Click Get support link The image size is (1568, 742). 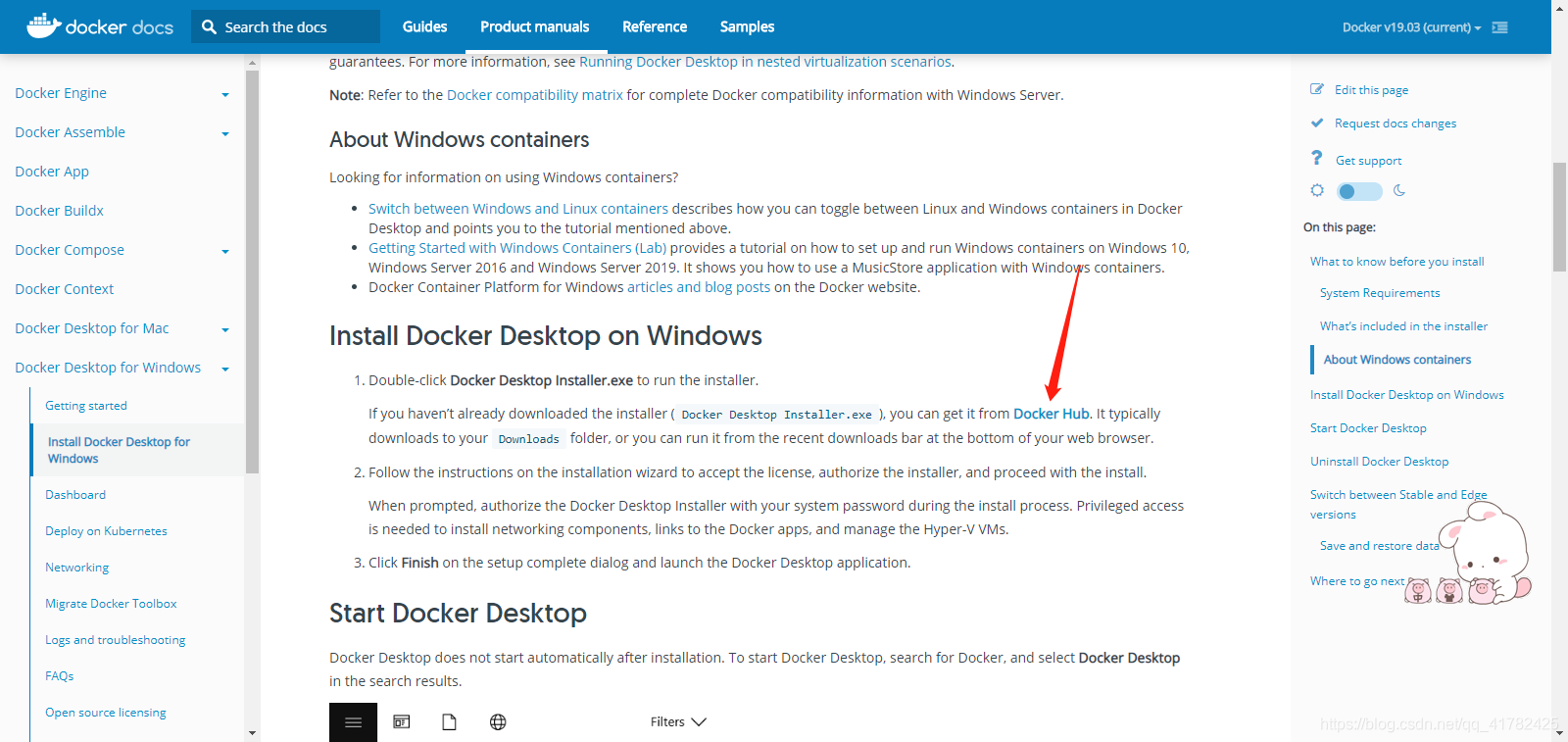click(x=1368, y=161)
